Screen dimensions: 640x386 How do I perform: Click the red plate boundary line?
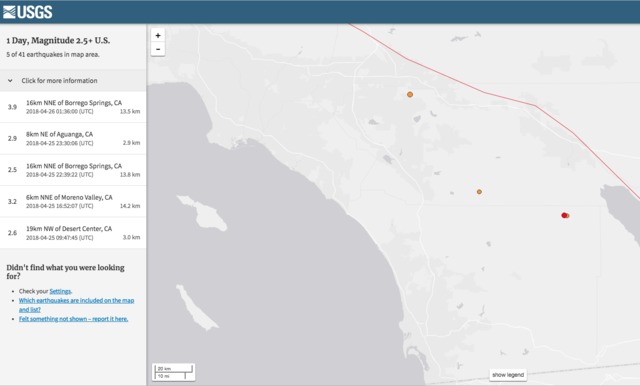click(x=510, y=99)
